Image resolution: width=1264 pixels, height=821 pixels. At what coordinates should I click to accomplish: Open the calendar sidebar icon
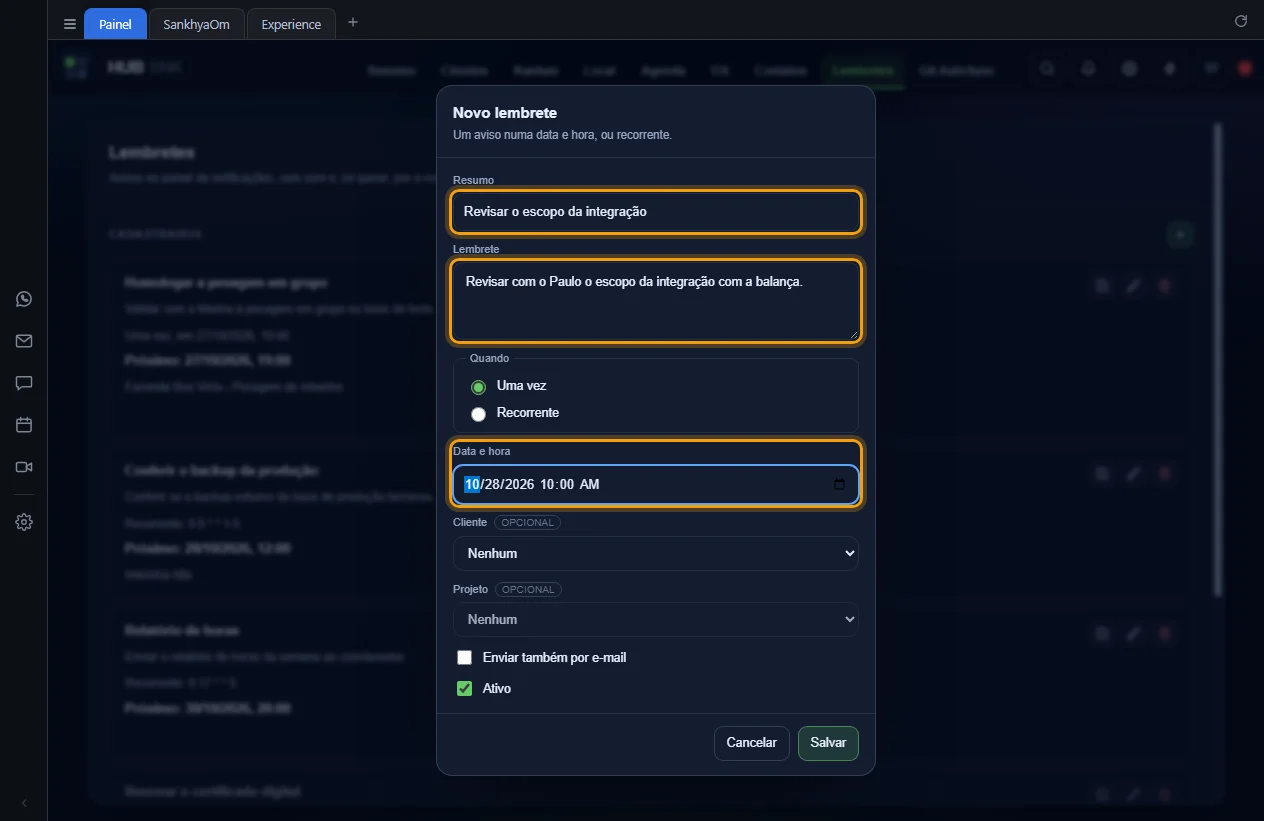(x=24, y=425)
